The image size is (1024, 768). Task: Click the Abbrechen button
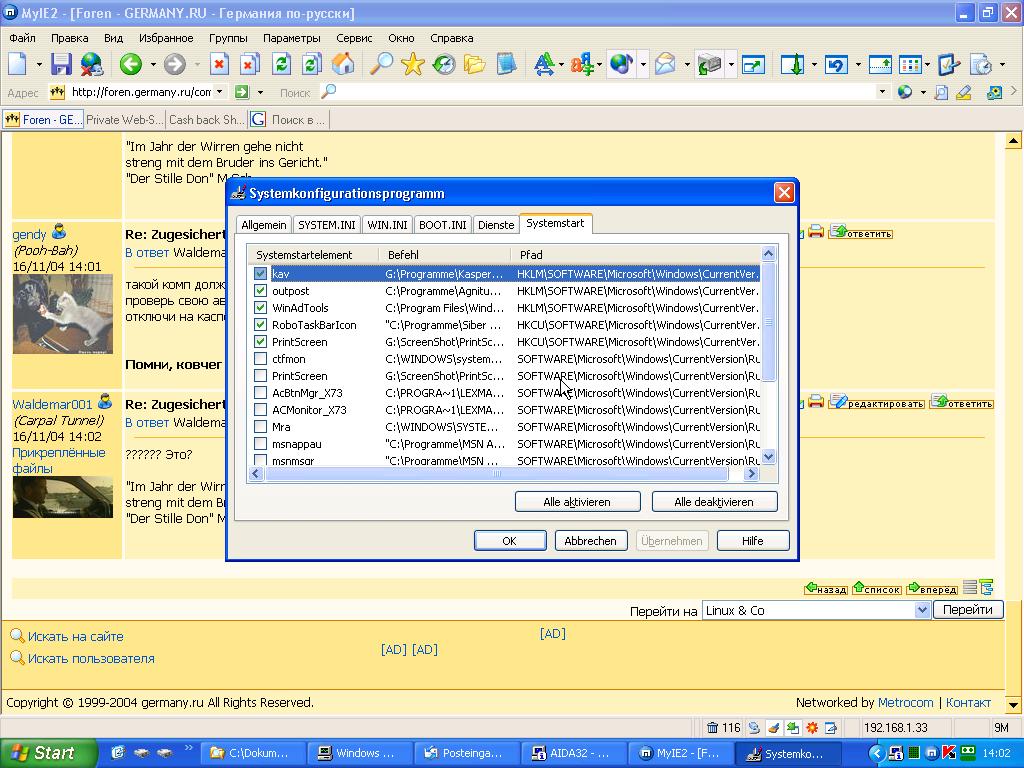point(590,541)
